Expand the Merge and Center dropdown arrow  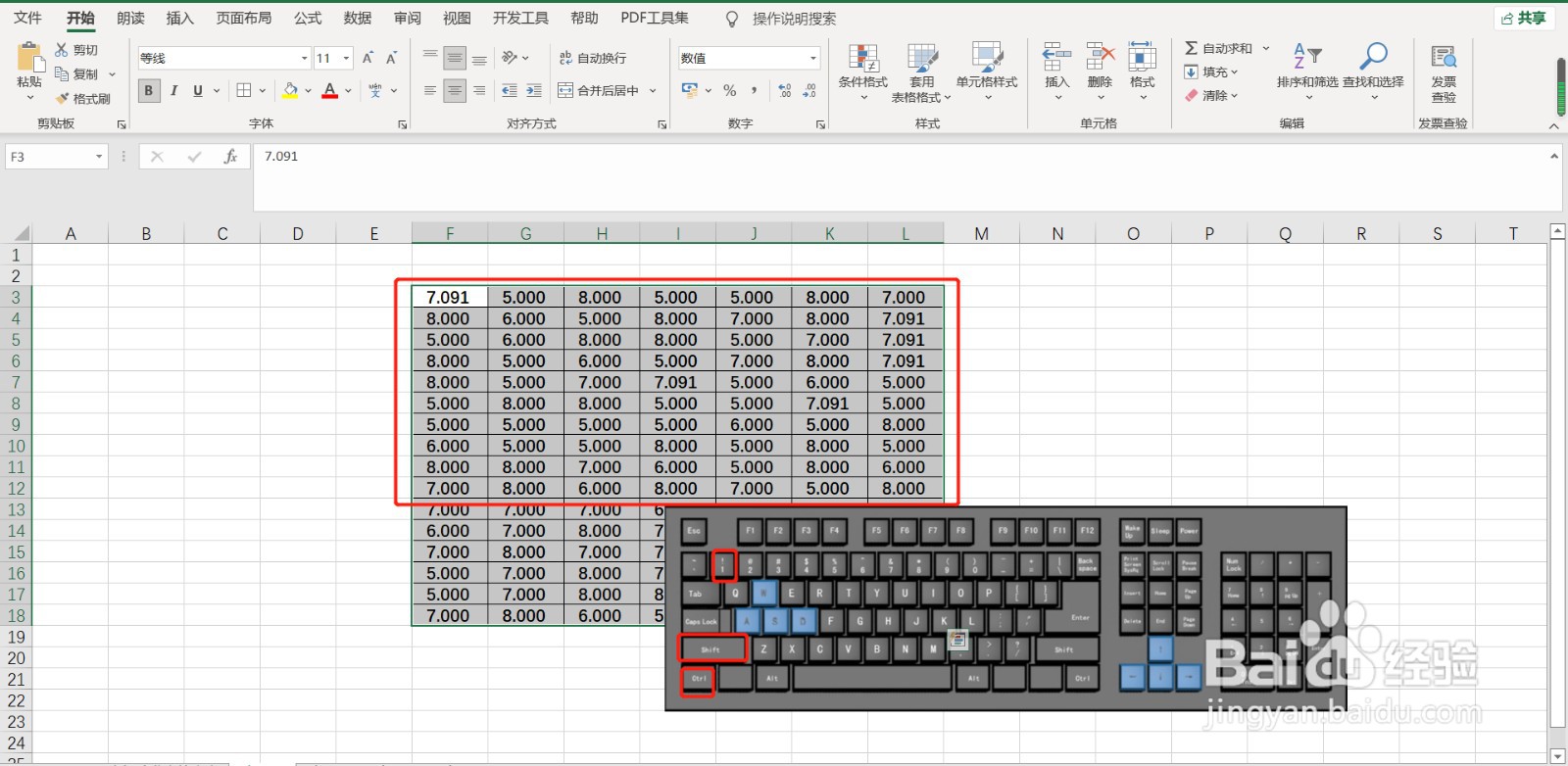click(653, 91)
